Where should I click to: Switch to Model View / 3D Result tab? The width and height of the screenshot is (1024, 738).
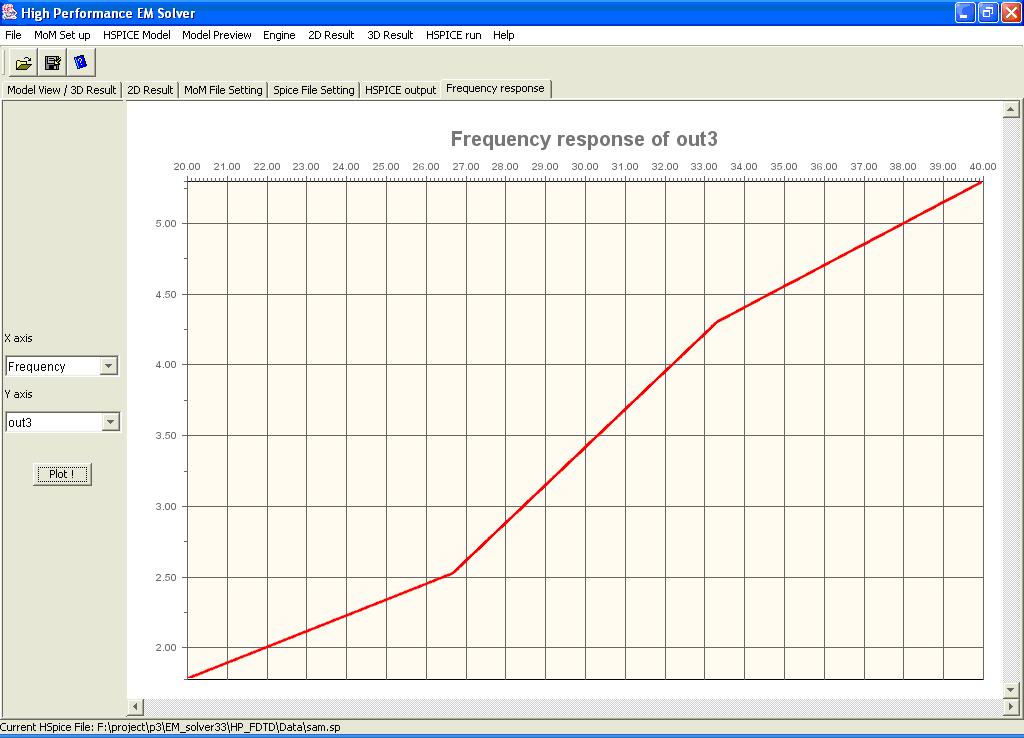[x=61, y=90]
